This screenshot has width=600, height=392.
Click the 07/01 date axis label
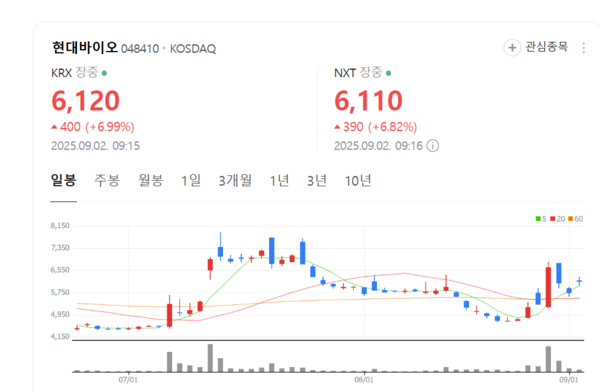click(x=128, y=380)
